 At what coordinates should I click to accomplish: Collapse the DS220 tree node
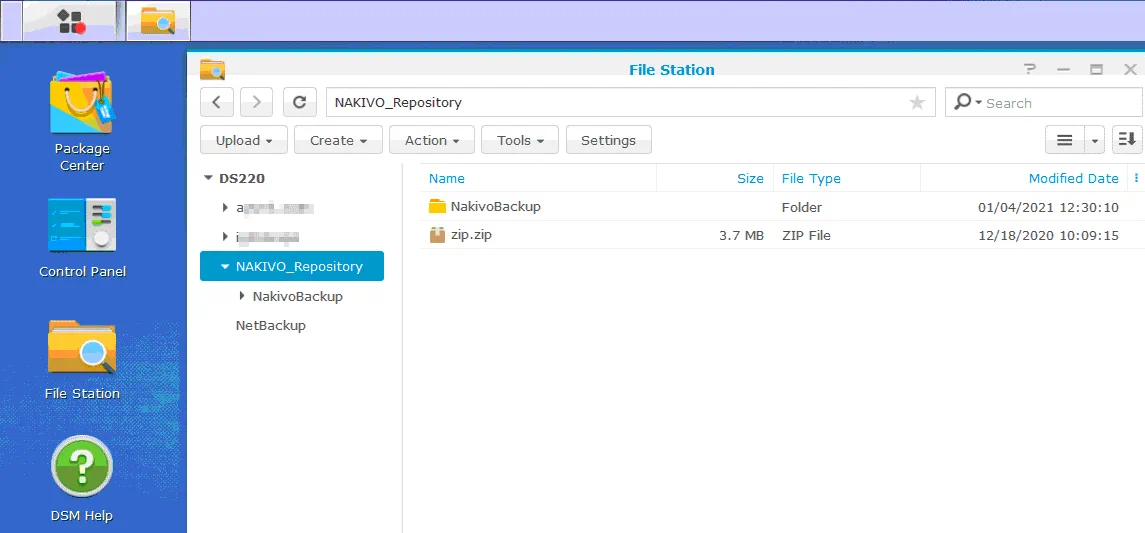click(x=208, y=179)
